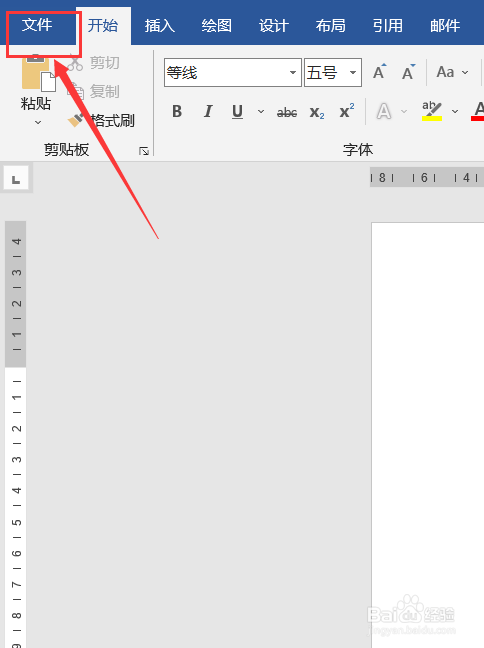Viewport: 484px width, 648px height.
Task: Click the tab stop selector box
Action: pyautogui.click(x=16, y=179)
